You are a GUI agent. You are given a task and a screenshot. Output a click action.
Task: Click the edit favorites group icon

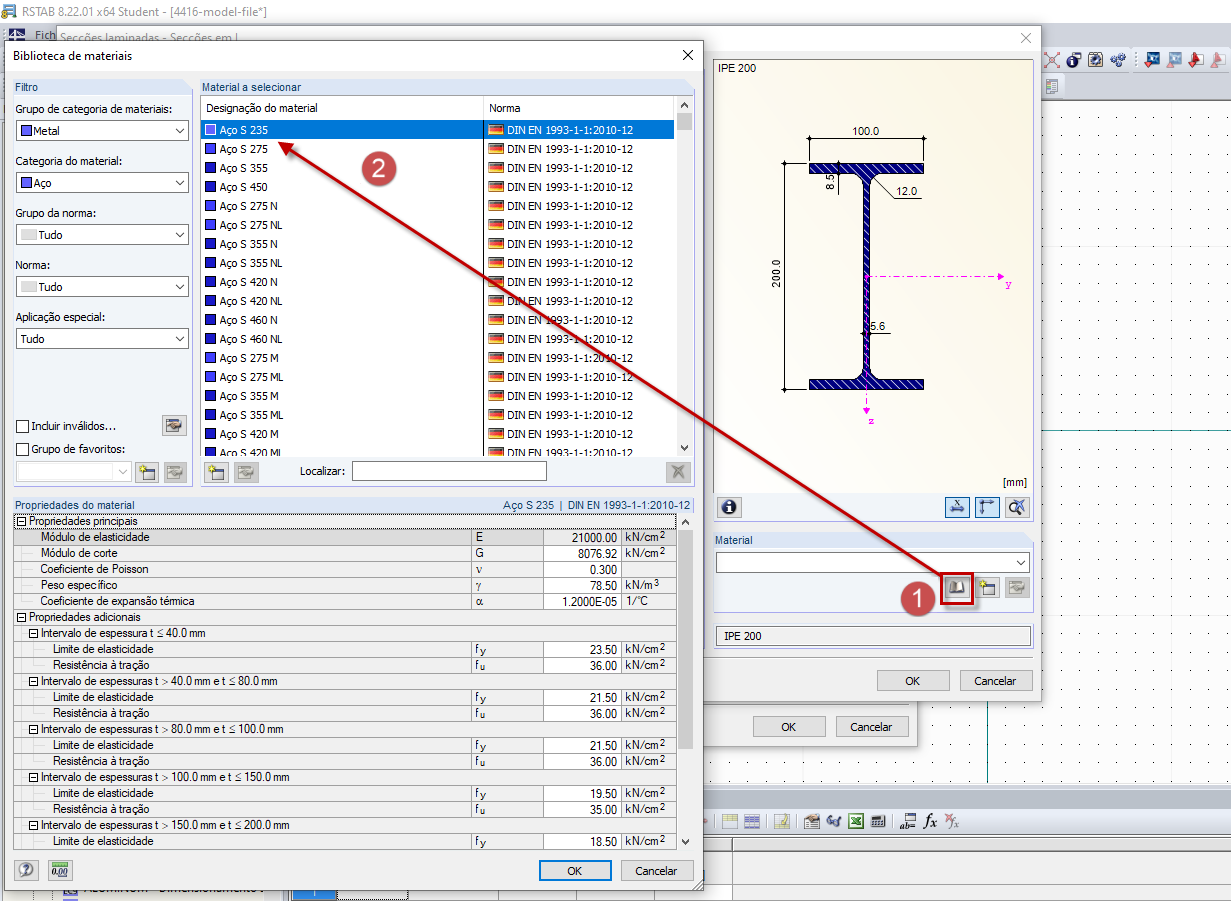pyautogui.click(x=175, y=471)
